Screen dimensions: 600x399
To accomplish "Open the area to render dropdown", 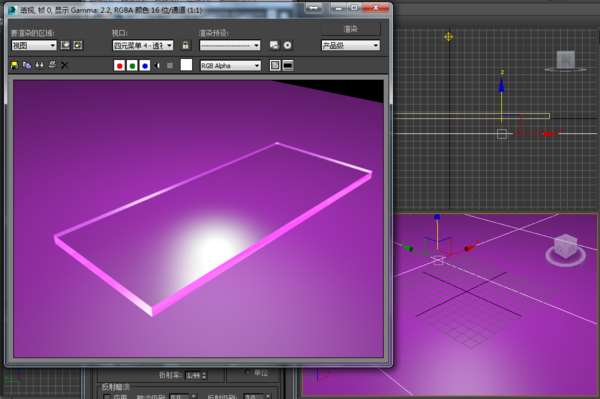I will (x=34, y=46).
